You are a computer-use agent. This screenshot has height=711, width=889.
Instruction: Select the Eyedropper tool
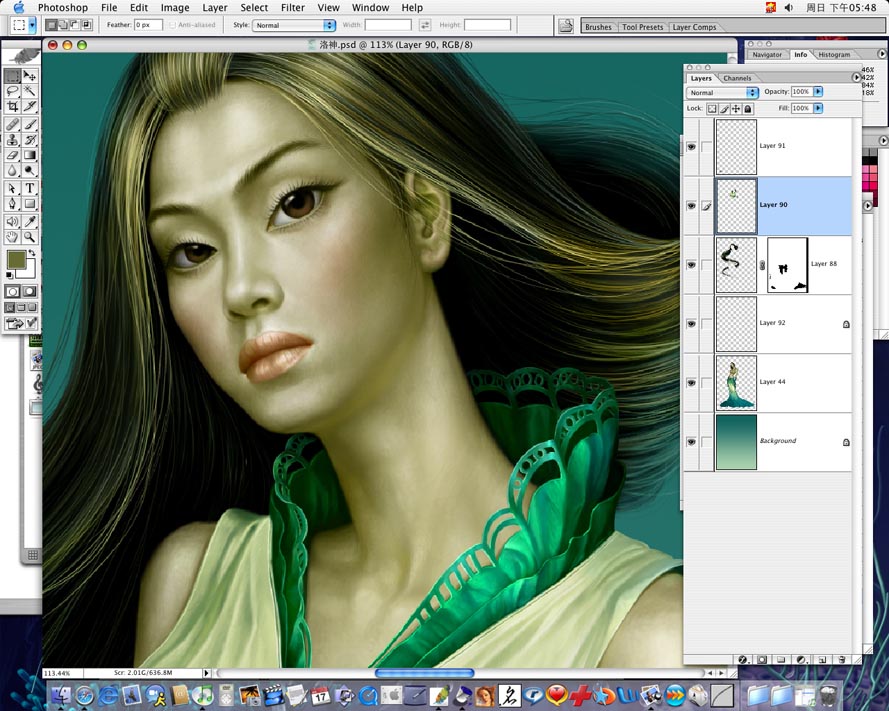(29, 222)
